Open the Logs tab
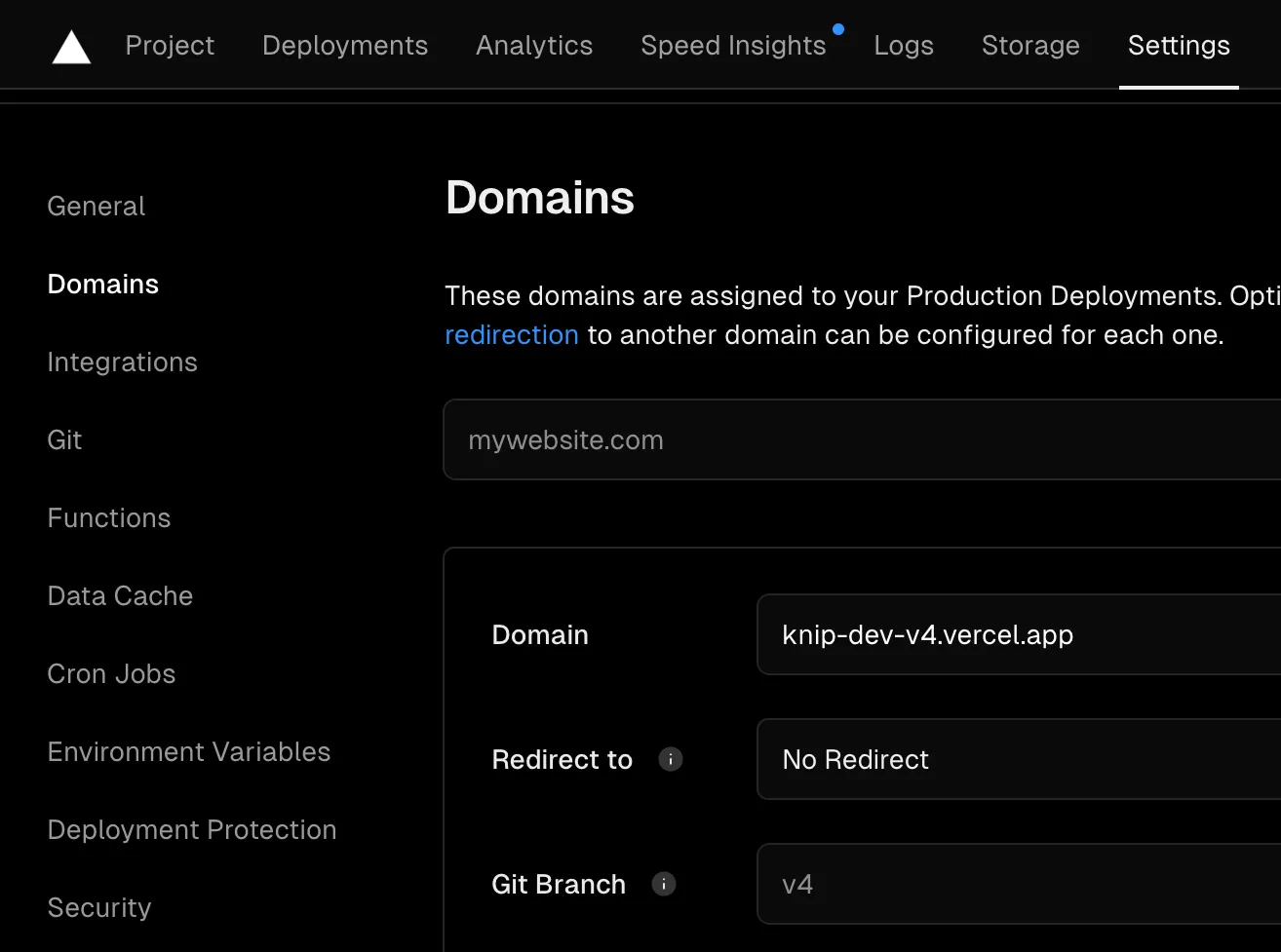The width and height of the screenshot is (1281, 952). (x=904, y=45)
